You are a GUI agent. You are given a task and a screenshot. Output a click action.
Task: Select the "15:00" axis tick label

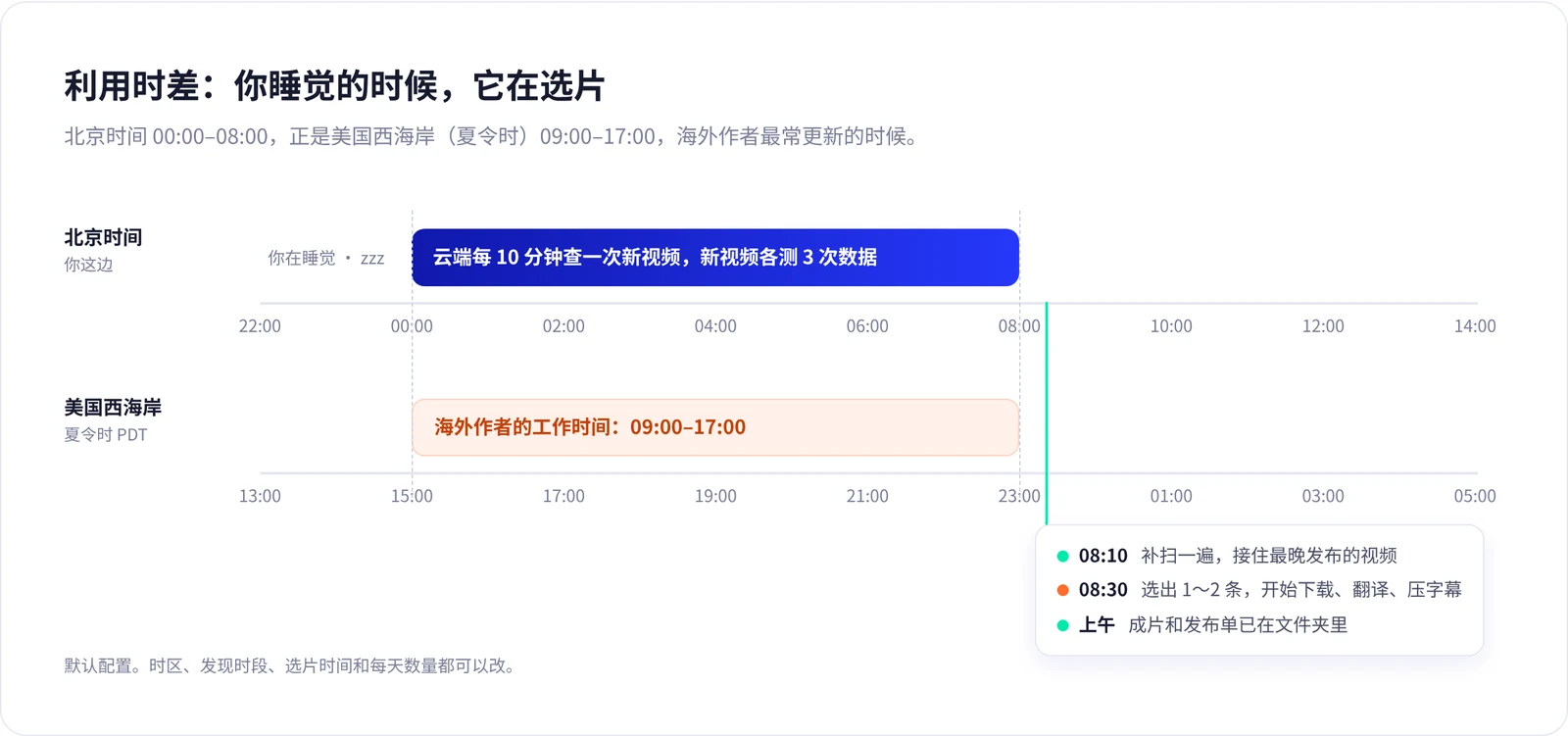(412, 496)
